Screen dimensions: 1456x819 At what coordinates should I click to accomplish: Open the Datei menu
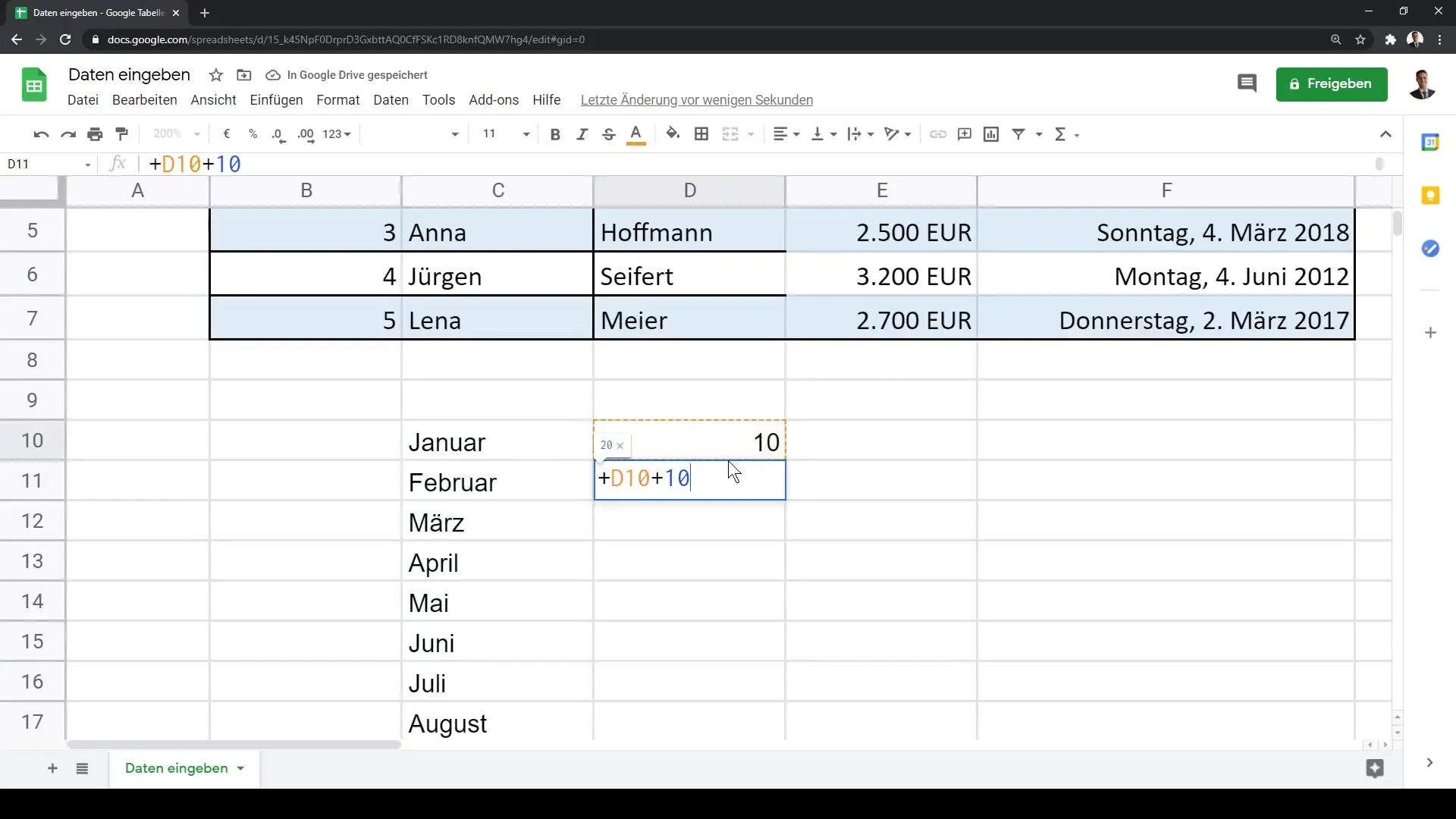pyautogui.click(x=83, y=100)
